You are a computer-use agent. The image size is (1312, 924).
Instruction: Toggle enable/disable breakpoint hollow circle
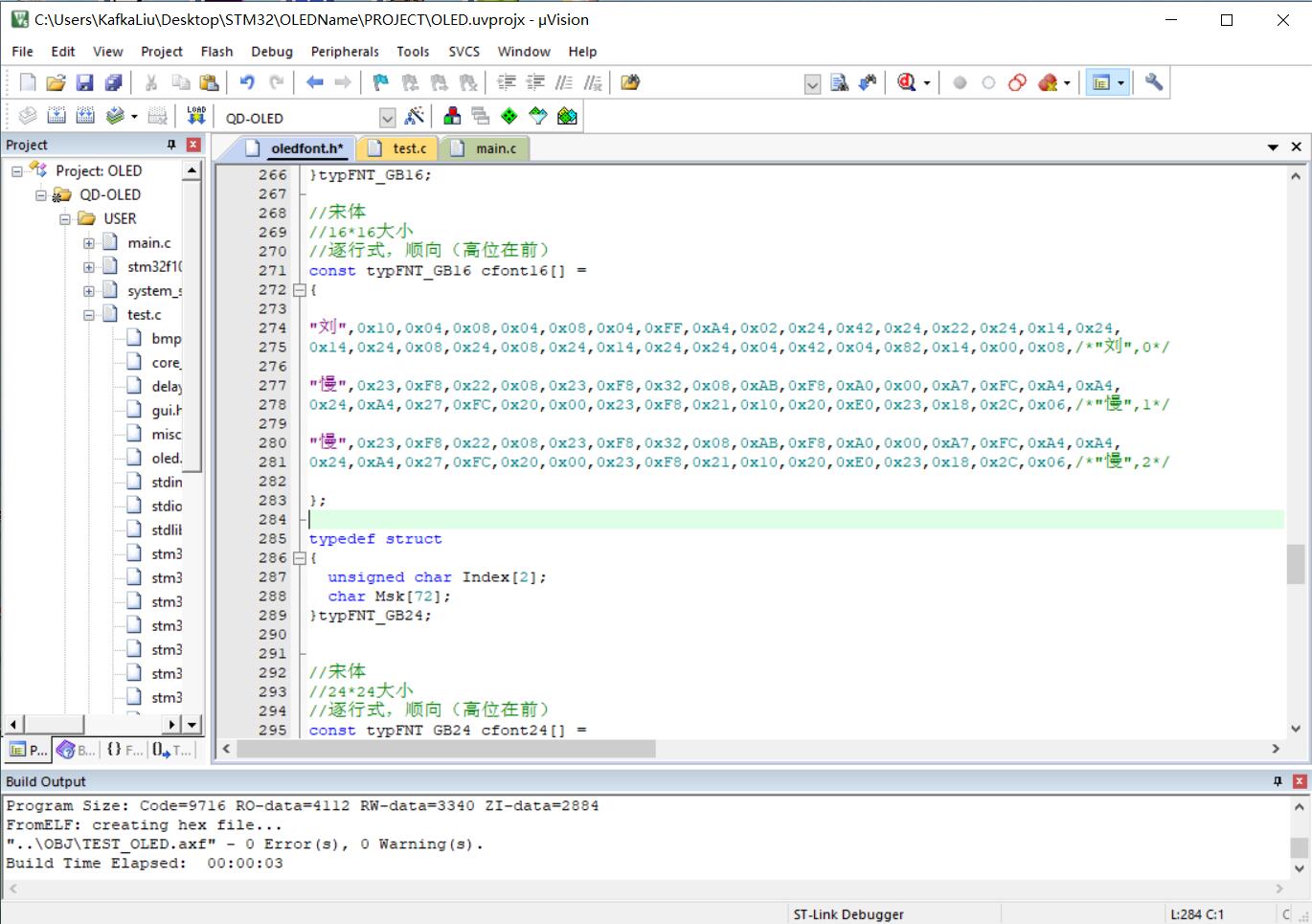[x=988, y=83]
